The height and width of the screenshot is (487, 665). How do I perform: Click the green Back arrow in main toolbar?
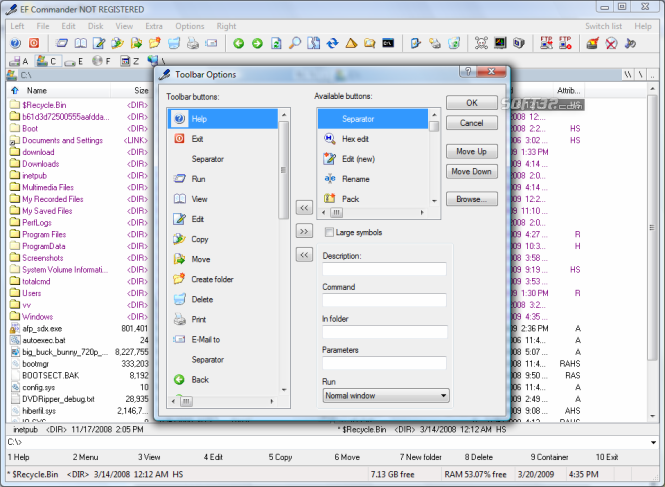(x=238, y=43)
